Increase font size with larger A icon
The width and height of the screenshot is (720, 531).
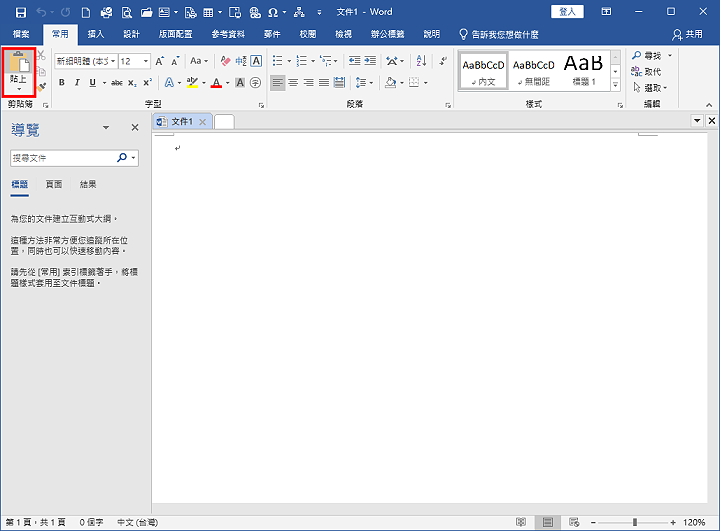[x=159, y=61]
